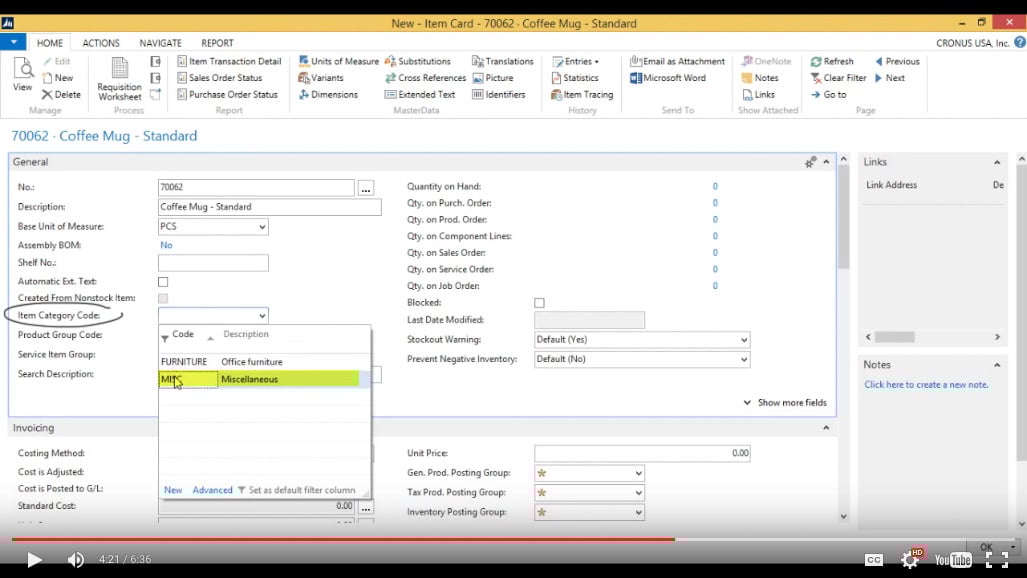Refresh the item card page
The height and width of the screenshot is (578, 1027).
[832, 61]
